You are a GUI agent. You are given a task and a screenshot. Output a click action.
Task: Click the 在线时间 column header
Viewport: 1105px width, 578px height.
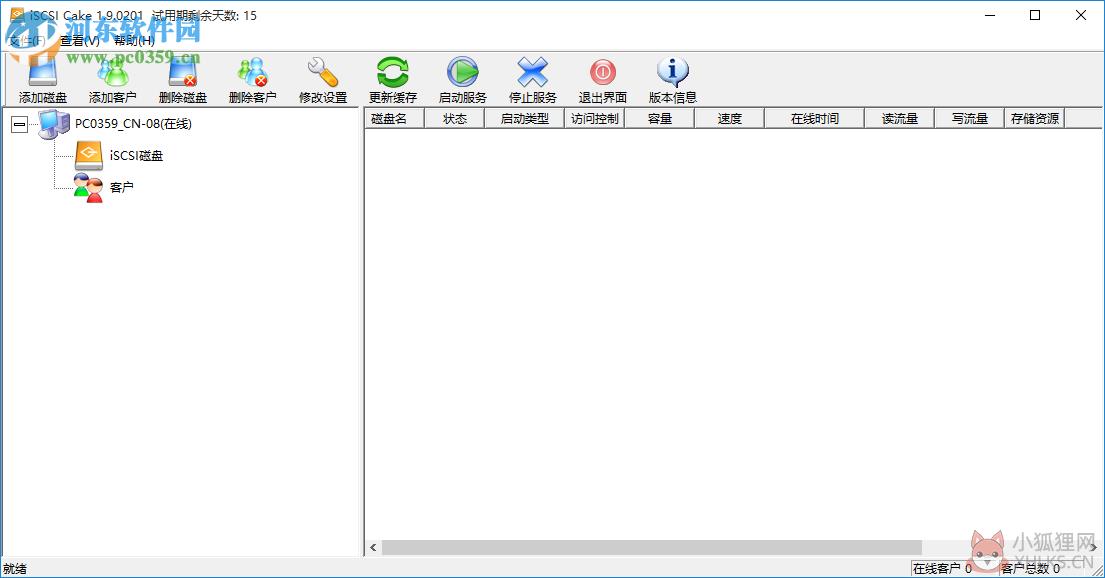tap(815, 118)
